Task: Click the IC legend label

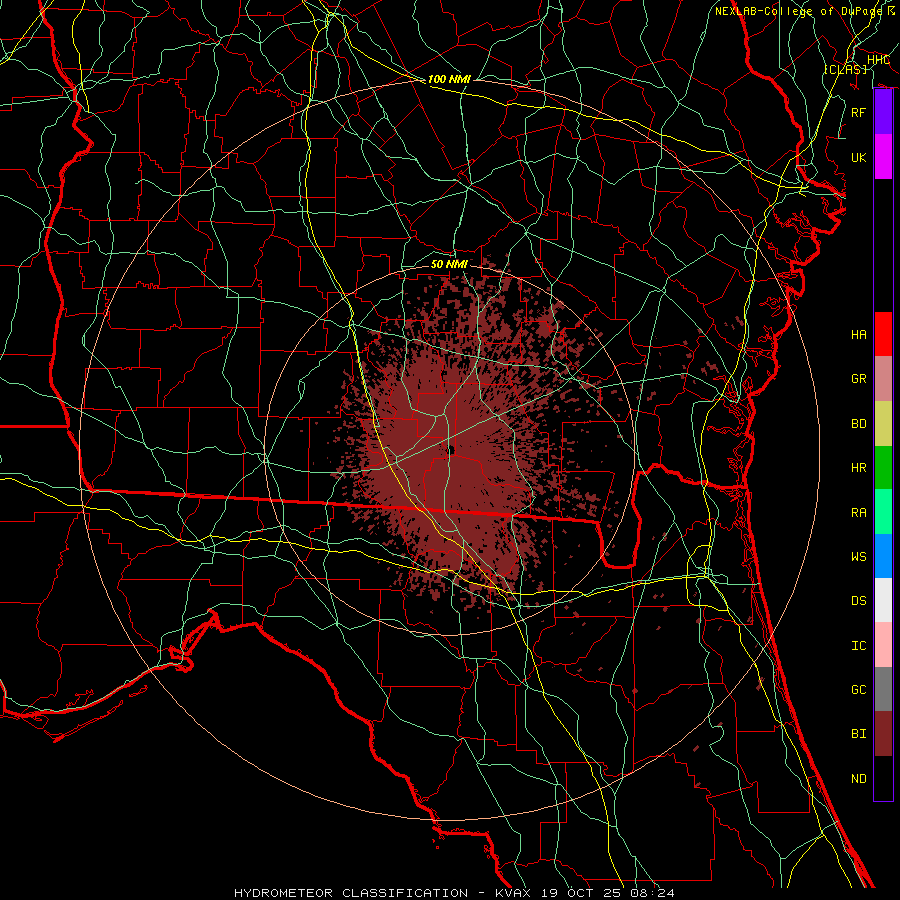Action: pos(859,646)
